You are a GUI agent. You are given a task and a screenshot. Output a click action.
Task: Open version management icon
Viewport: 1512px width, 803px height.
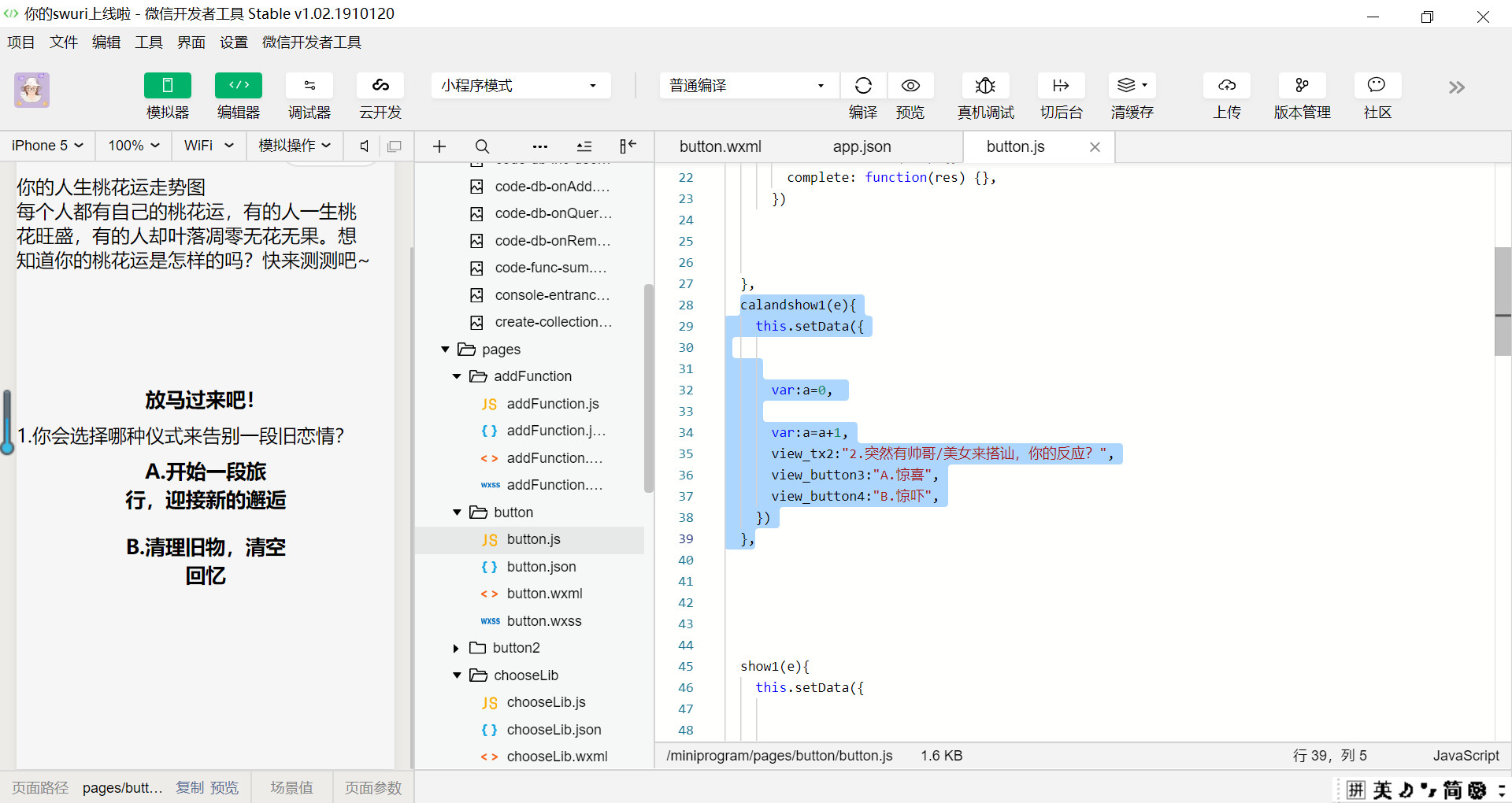[1302, 86]
